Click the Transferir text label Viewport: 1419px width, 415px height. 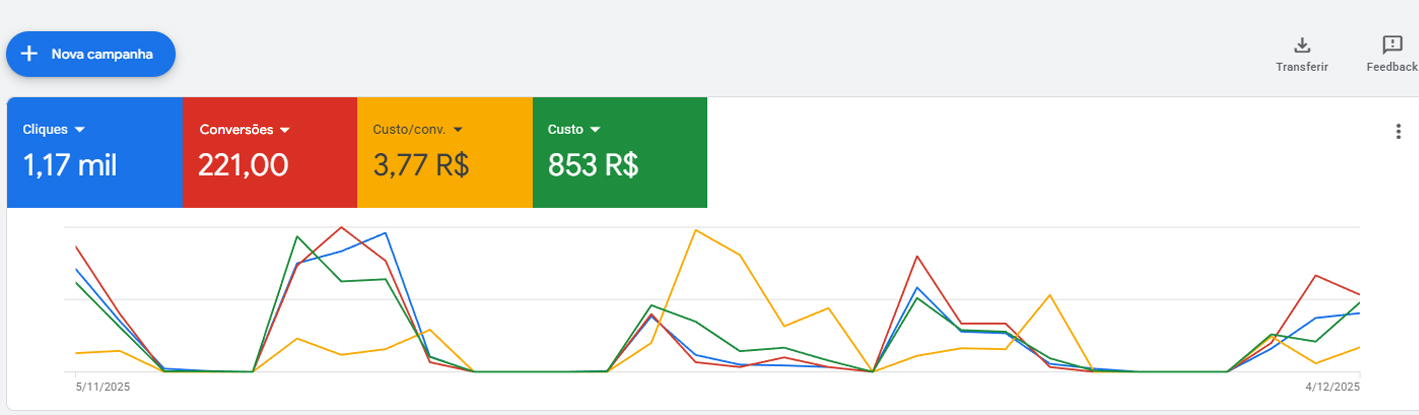coord(1301,67)
